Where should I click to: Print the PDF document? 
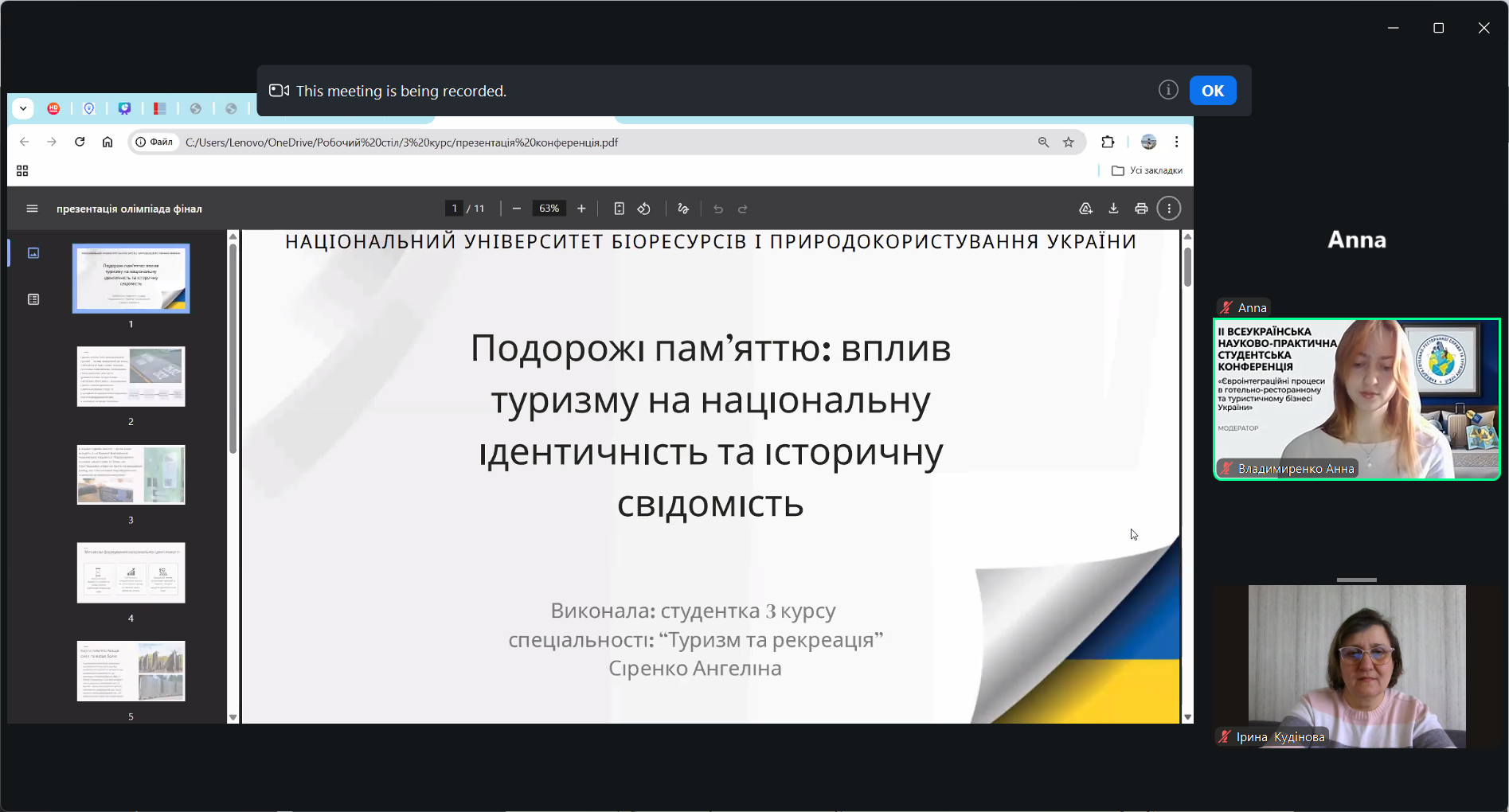click(x=1141, y=209)
